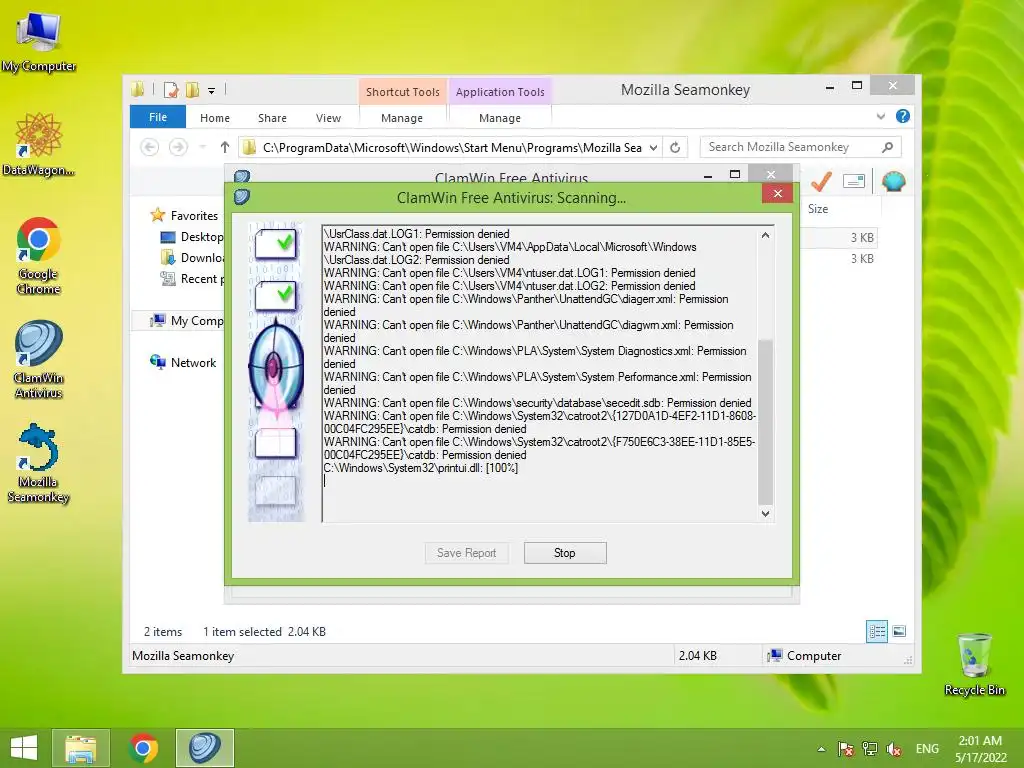Open the muted volume tray icon

(893, 749)
